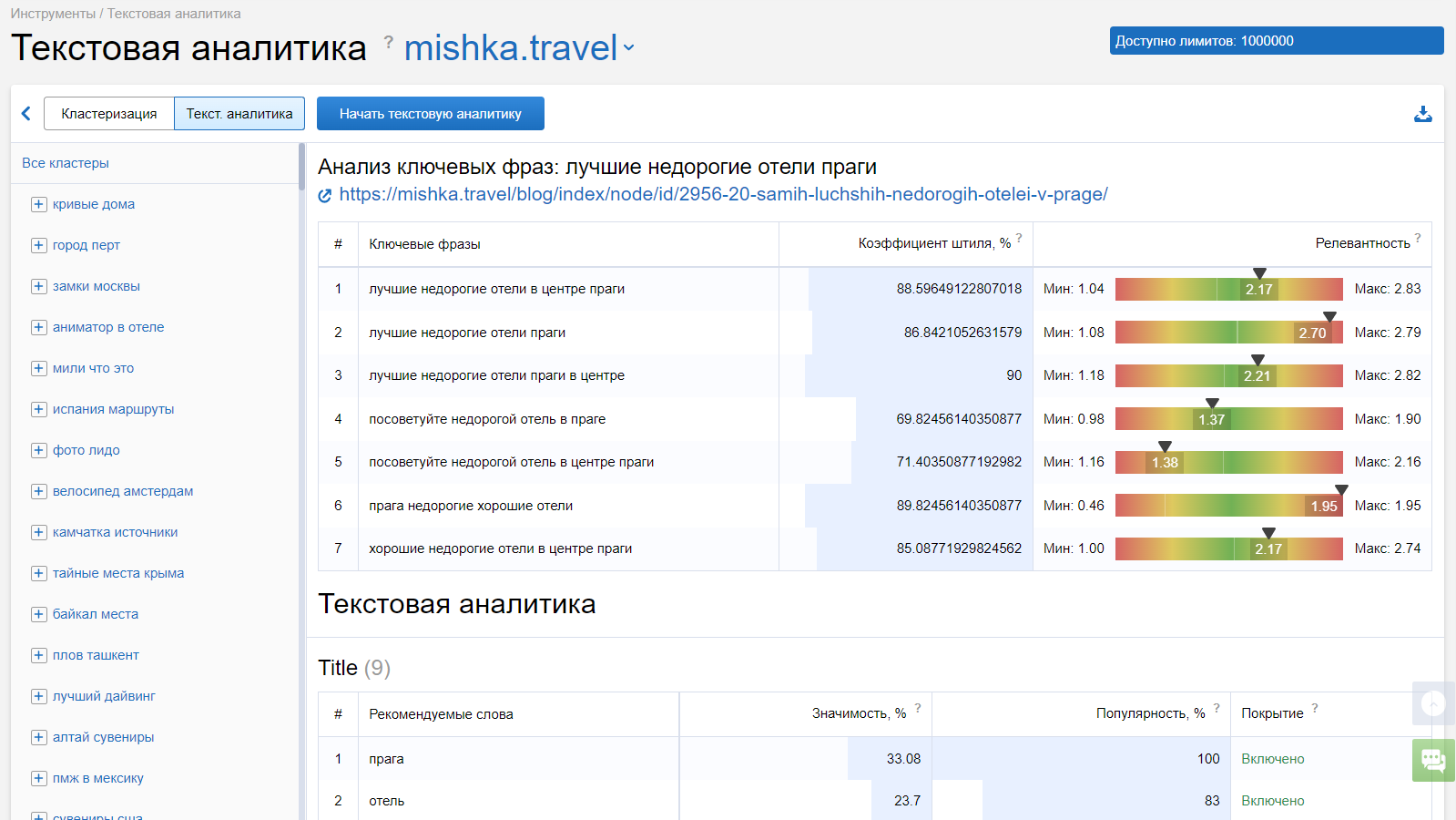1456x820 pixels.
Task: Click help icon next to Релевантность
Action: [1418, 238]
